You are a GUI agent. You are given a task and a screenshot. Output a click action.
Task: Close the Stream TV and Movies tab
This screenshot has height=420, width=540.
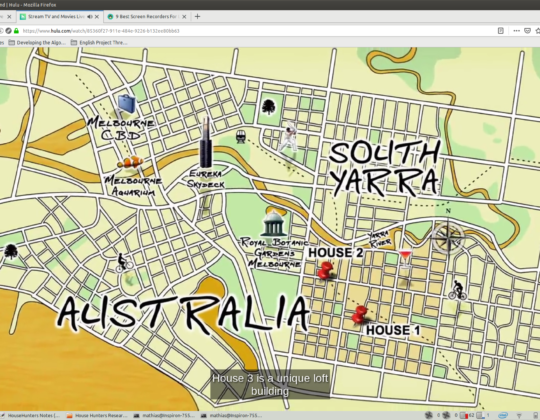(x=97, y=17)
